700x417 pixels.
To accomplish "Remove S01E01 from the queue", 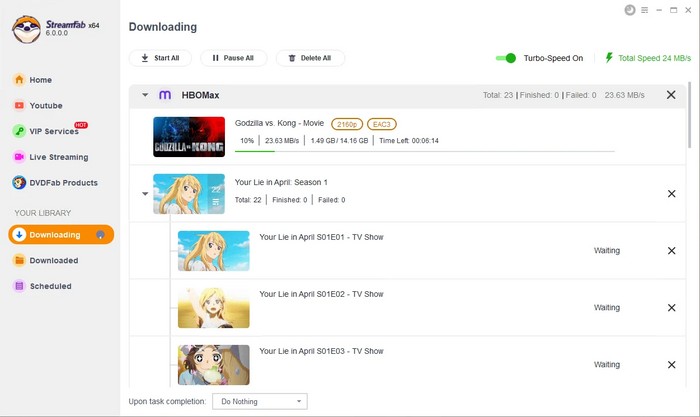I will point(671,251).
